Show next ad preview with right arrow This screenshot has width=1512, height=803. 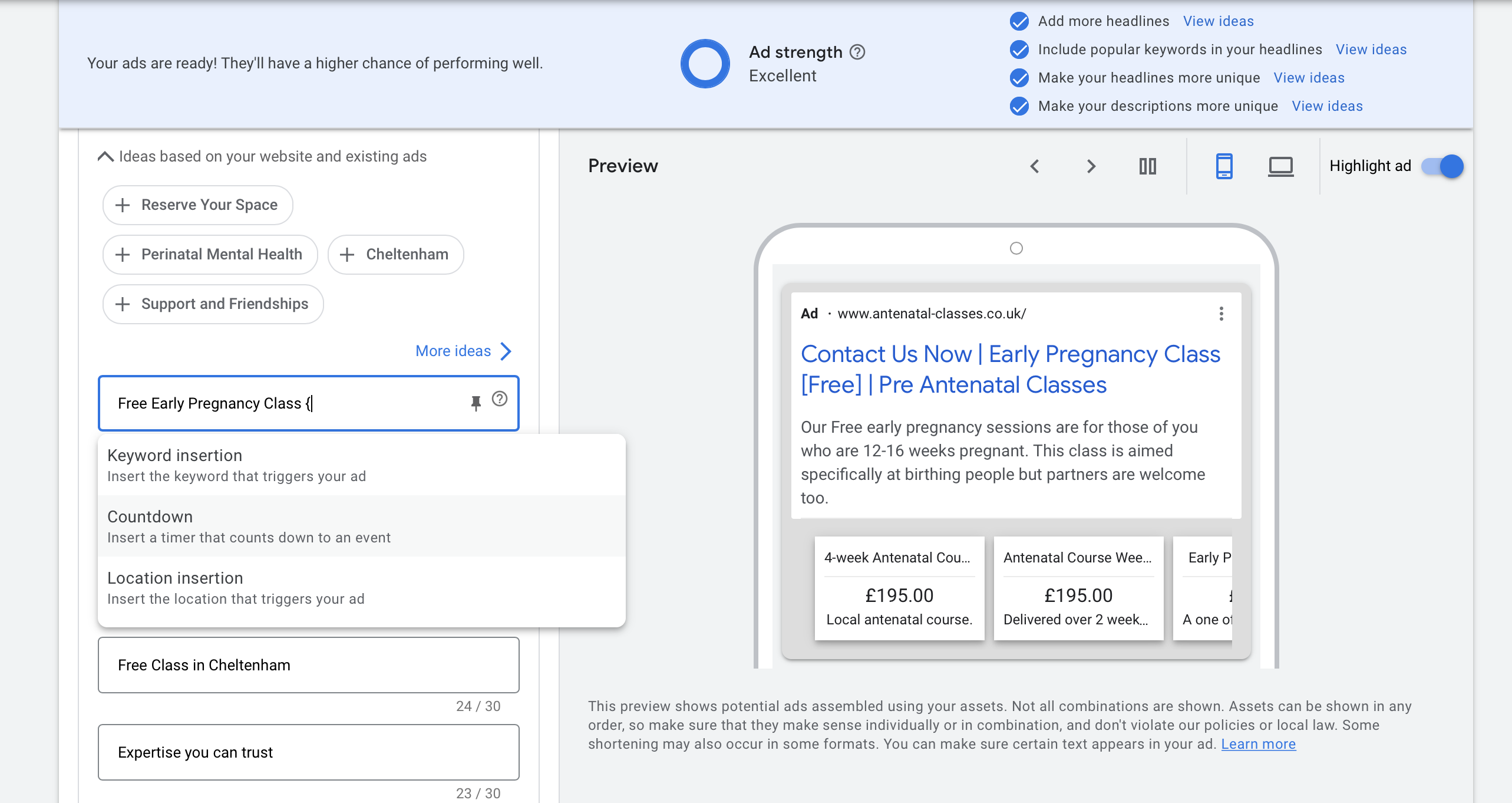[1091, 166]
